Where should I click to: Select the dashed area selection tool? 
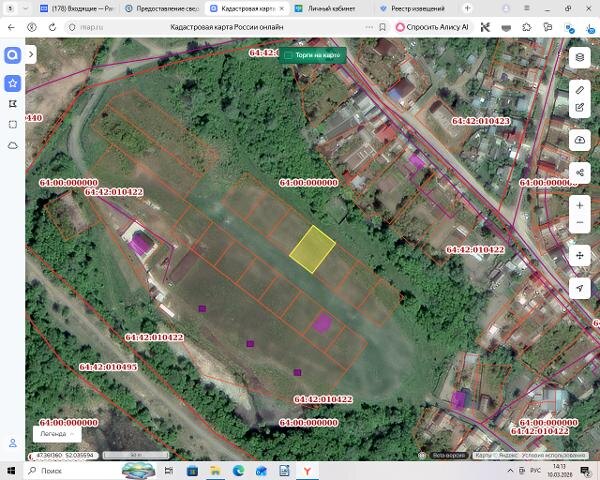pos(13,124)
